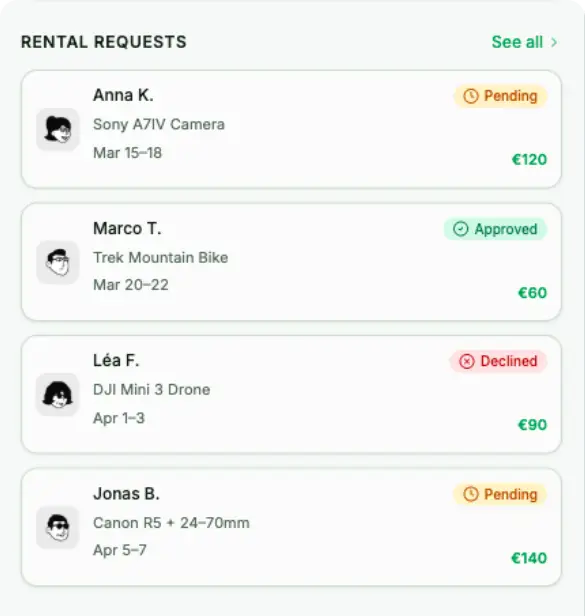585x616 pixels.
Task: Click the clock icon in Jonas's Pending badge
Action: [x=471, y=494]
